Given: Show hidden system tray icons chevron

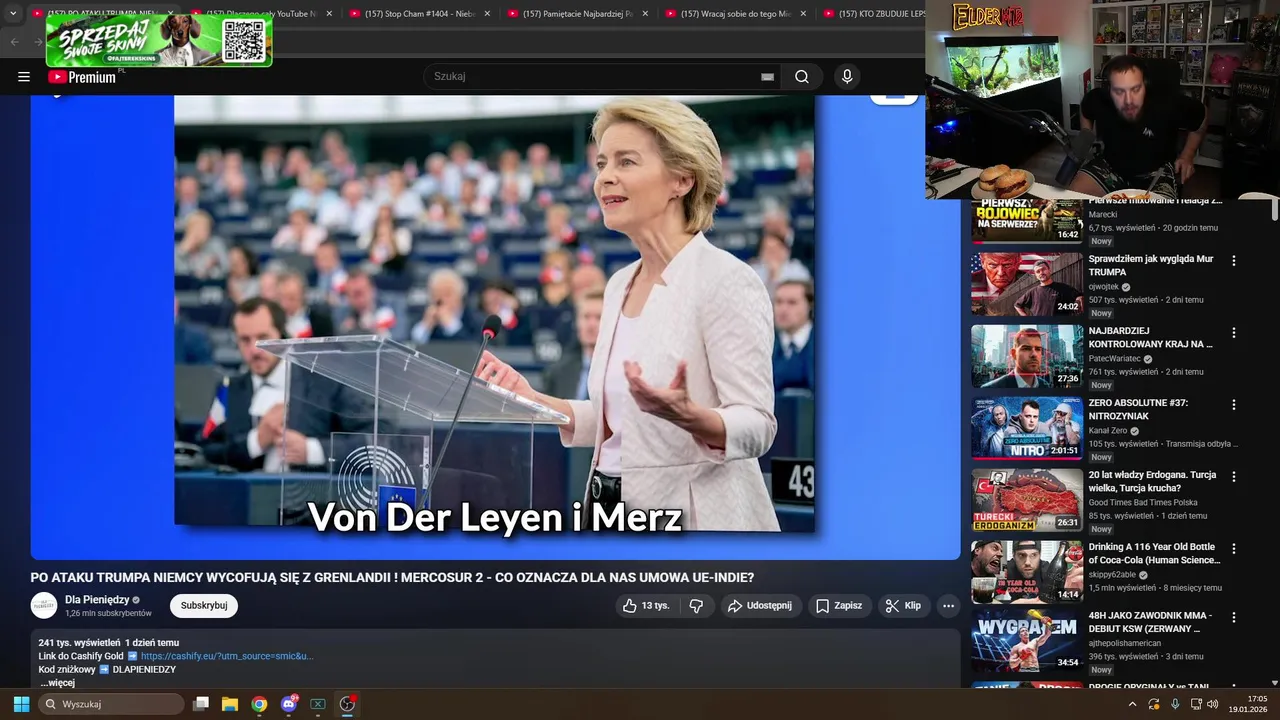Looking at the screenshot, I should (x=1132, y=704).
